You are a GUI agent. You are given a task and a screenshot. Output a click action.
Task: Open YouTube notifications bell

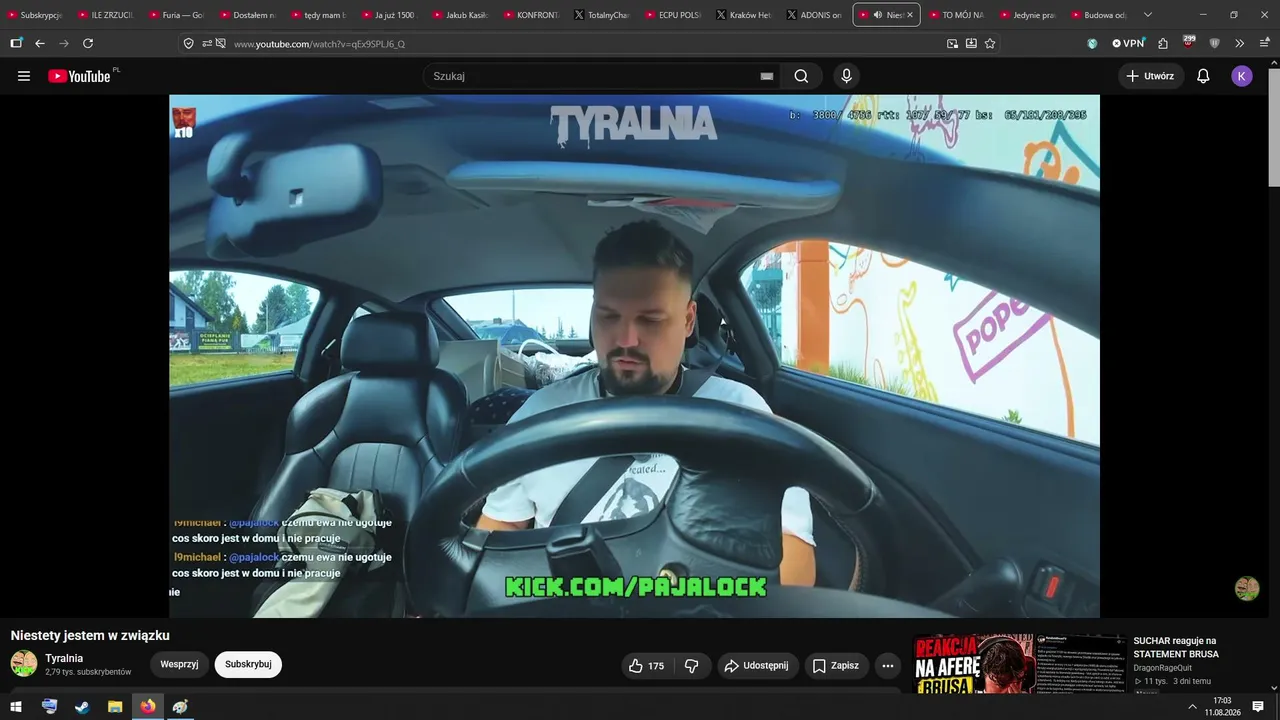(x=1203, y=76)
